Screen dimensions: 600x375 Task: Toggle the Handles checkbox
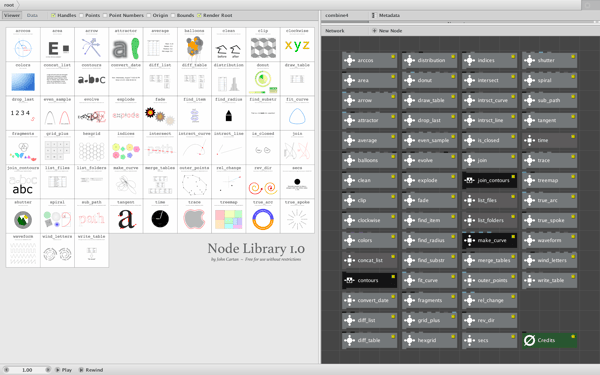click(54, 15)
